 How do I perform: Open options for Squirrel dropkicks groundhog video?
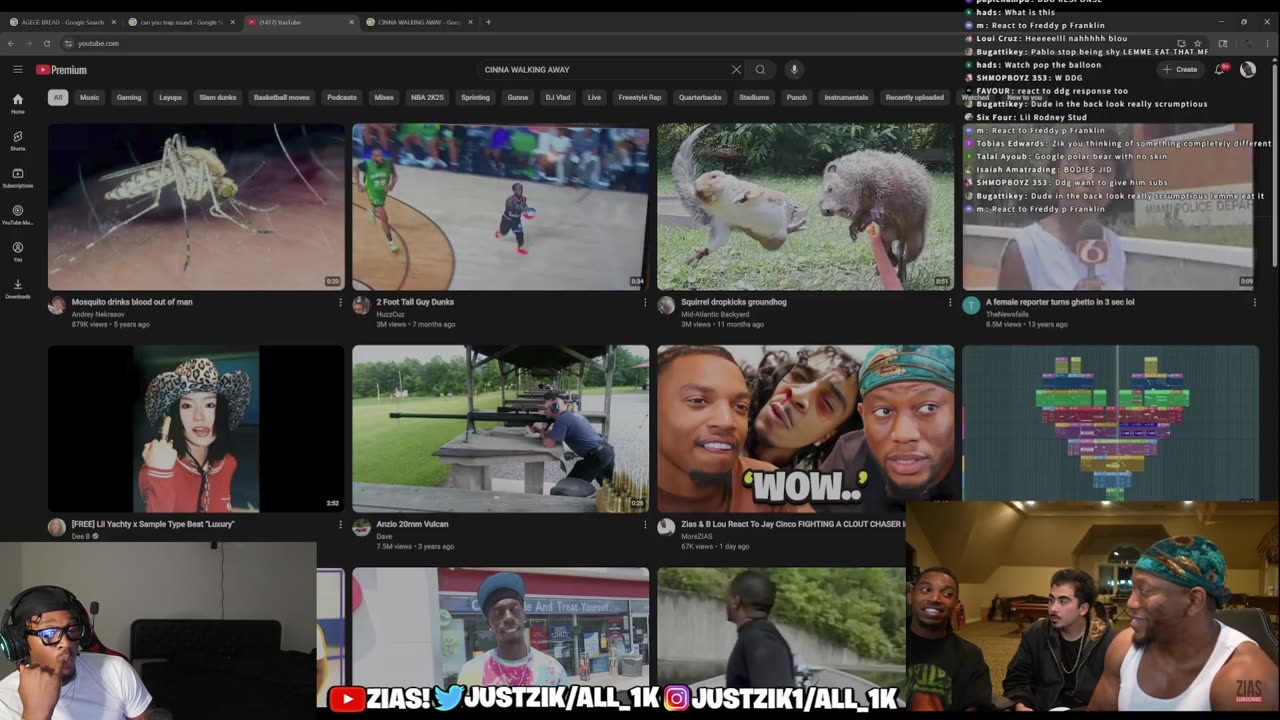coord(950,302)
